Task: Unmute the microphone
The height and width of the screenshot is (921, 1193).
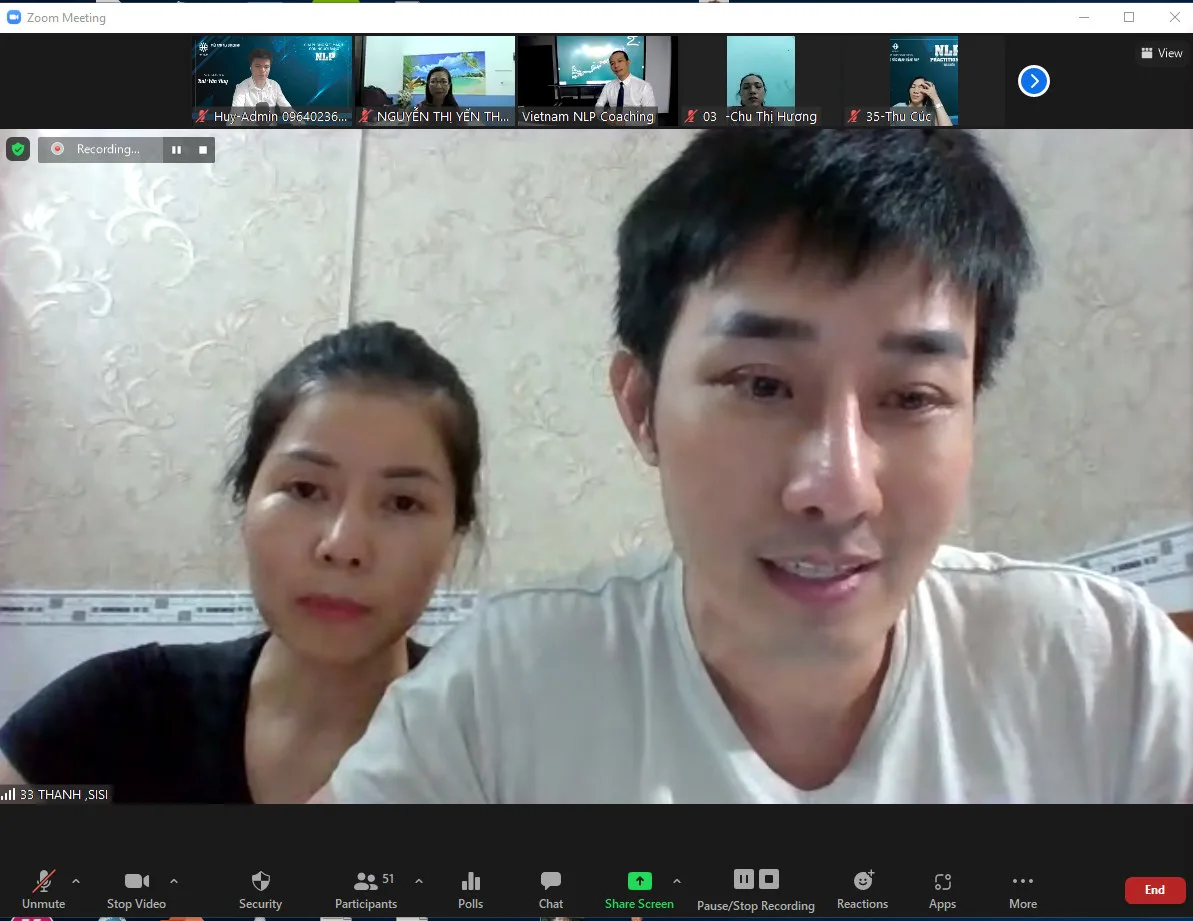Action: pos(43,889)
